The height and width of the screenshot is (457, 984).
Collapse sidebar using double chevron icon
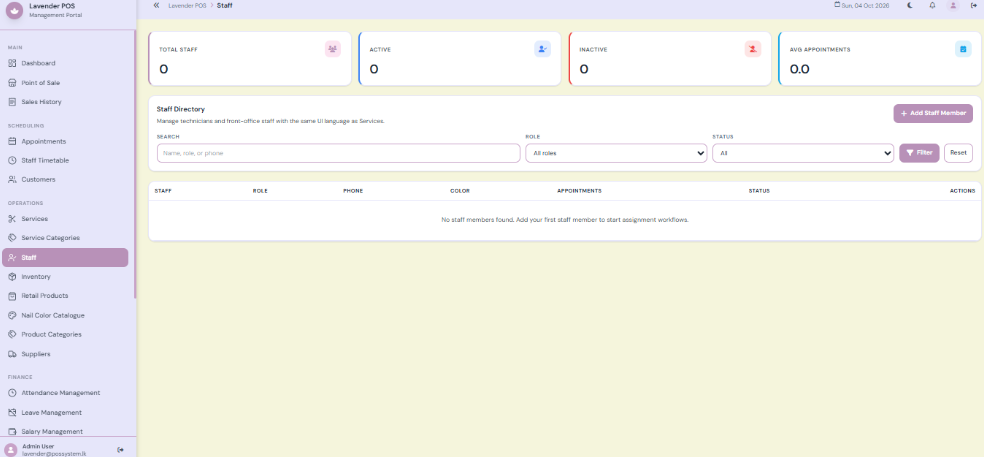click(156, 5)
